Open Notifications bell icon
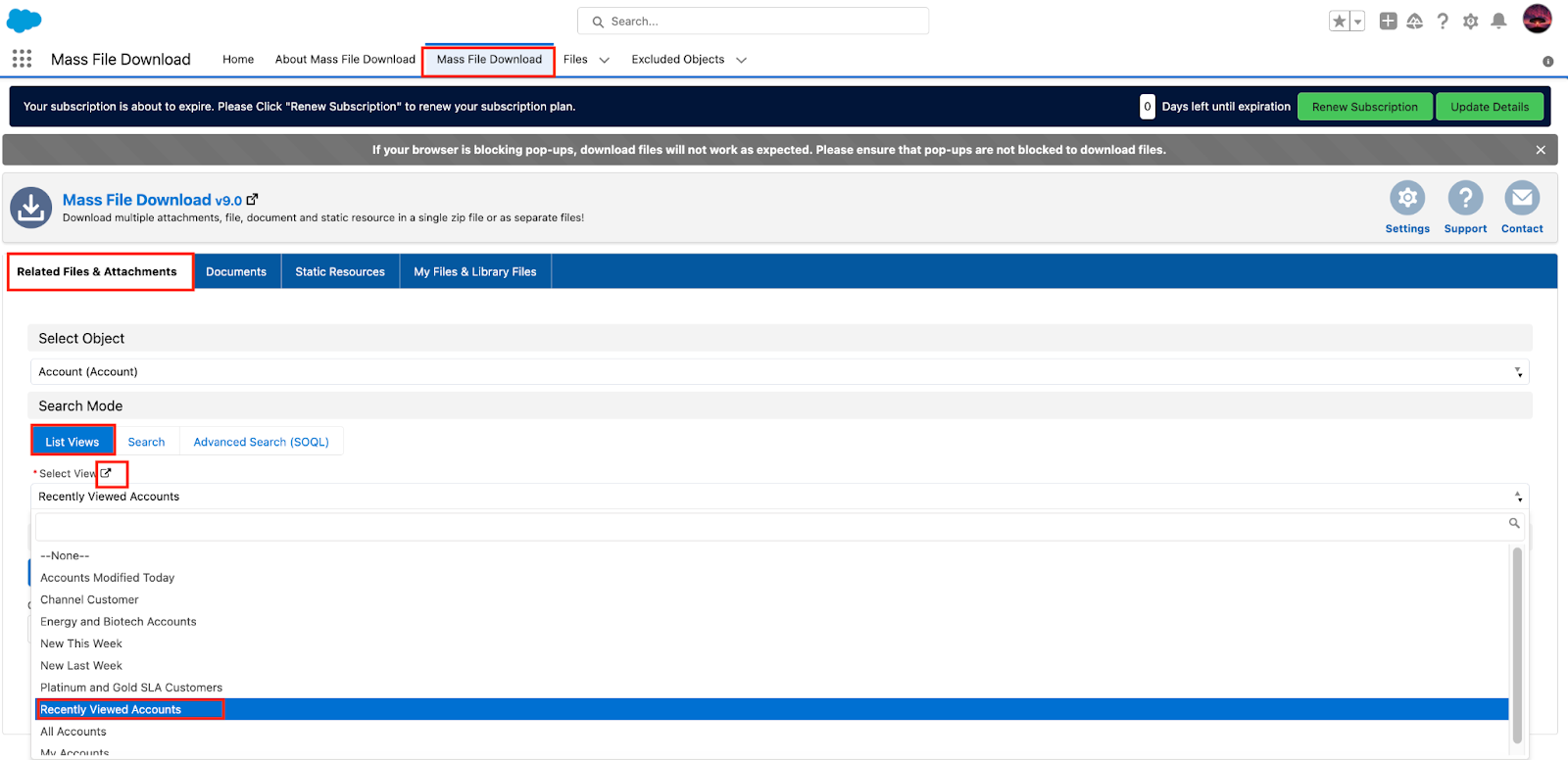 (1498, 21)
